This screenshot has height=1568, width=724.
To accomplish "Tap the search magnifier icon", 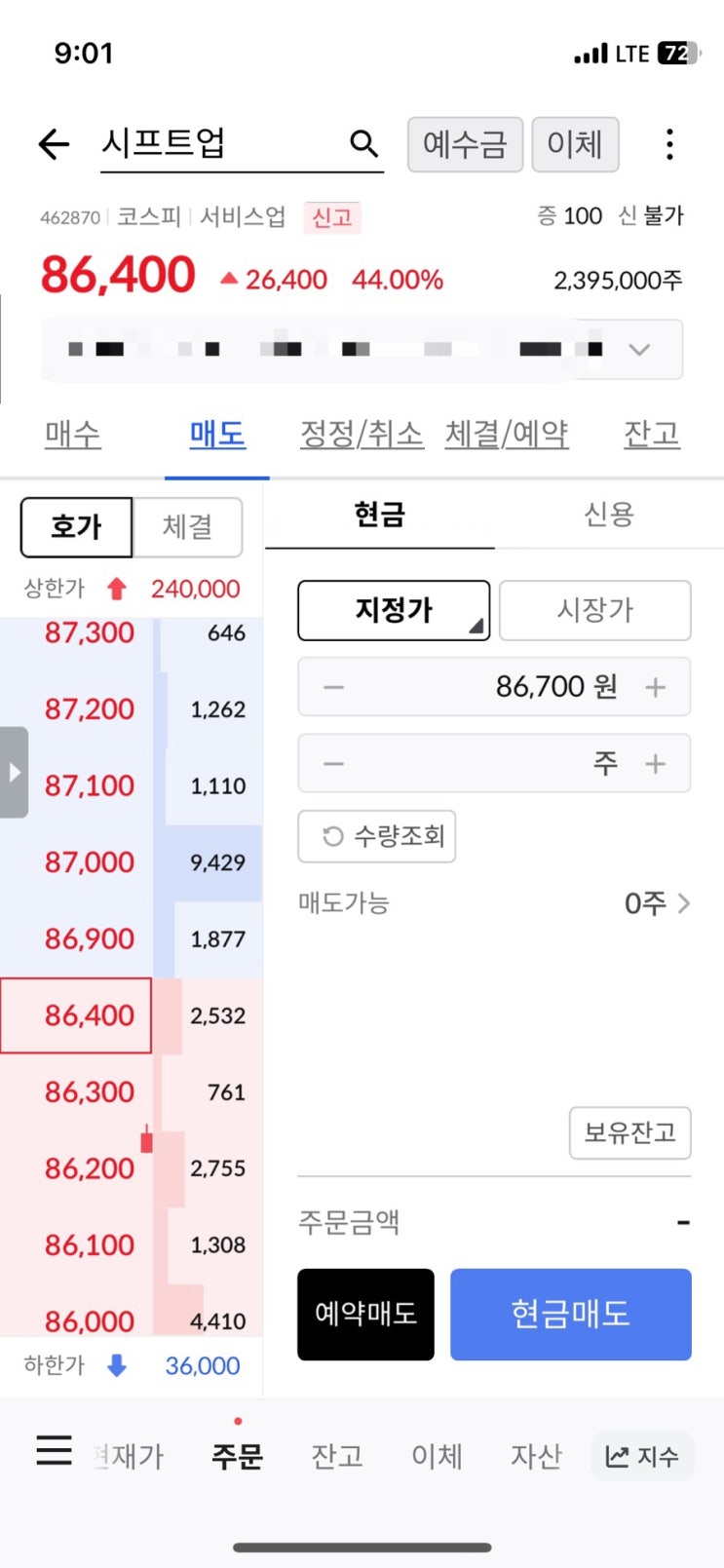I will click(363, 143).
